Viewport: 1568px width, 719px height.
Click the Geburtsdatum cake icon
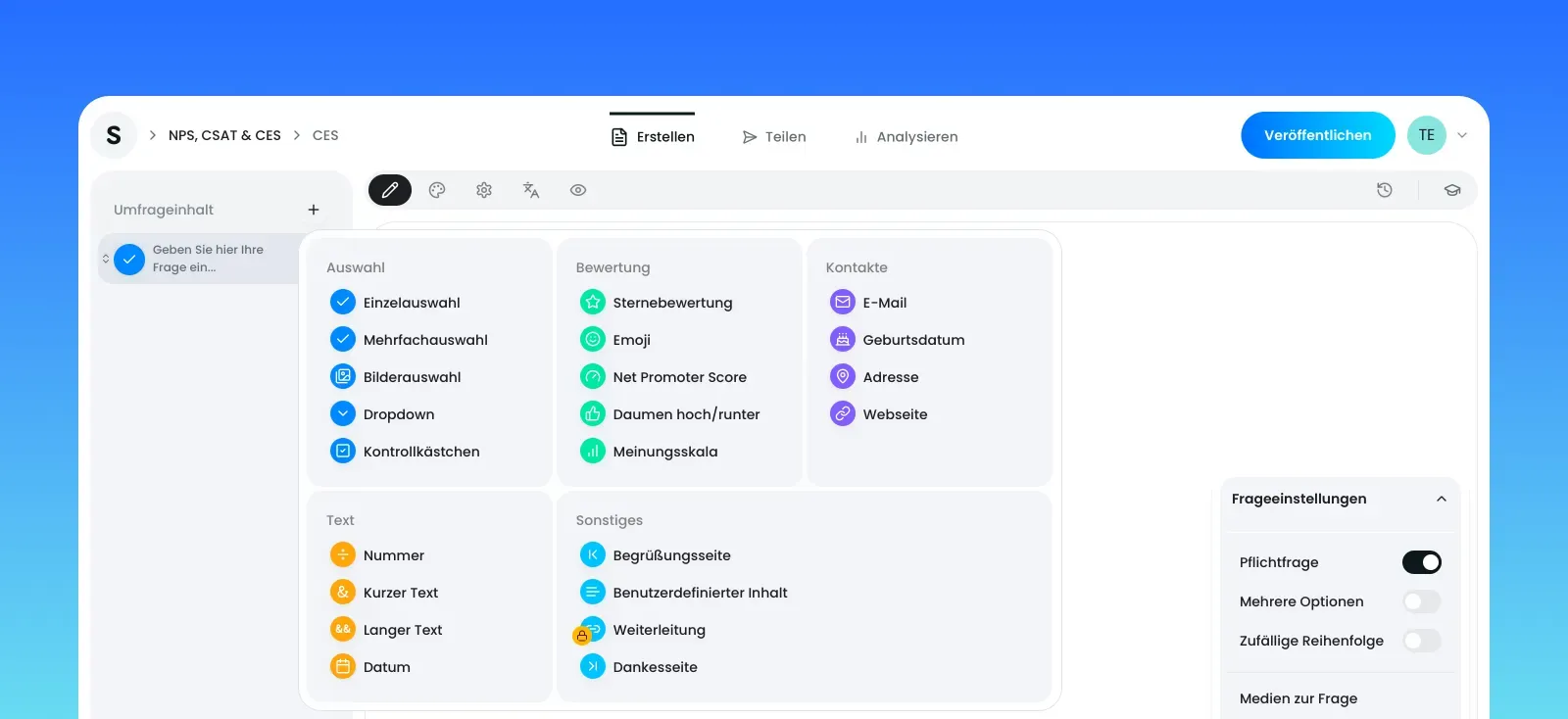pyautogui.click(x=843, y=339)
